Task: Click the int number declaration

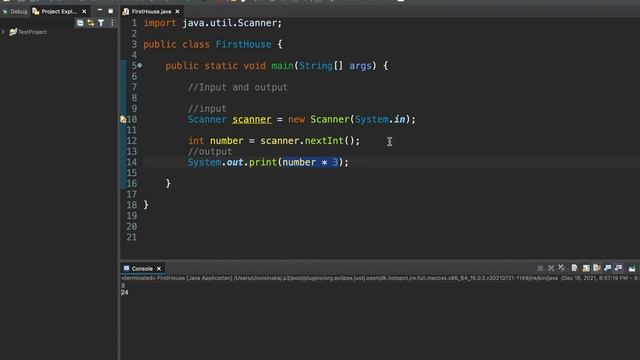Action: coord(216,141)
